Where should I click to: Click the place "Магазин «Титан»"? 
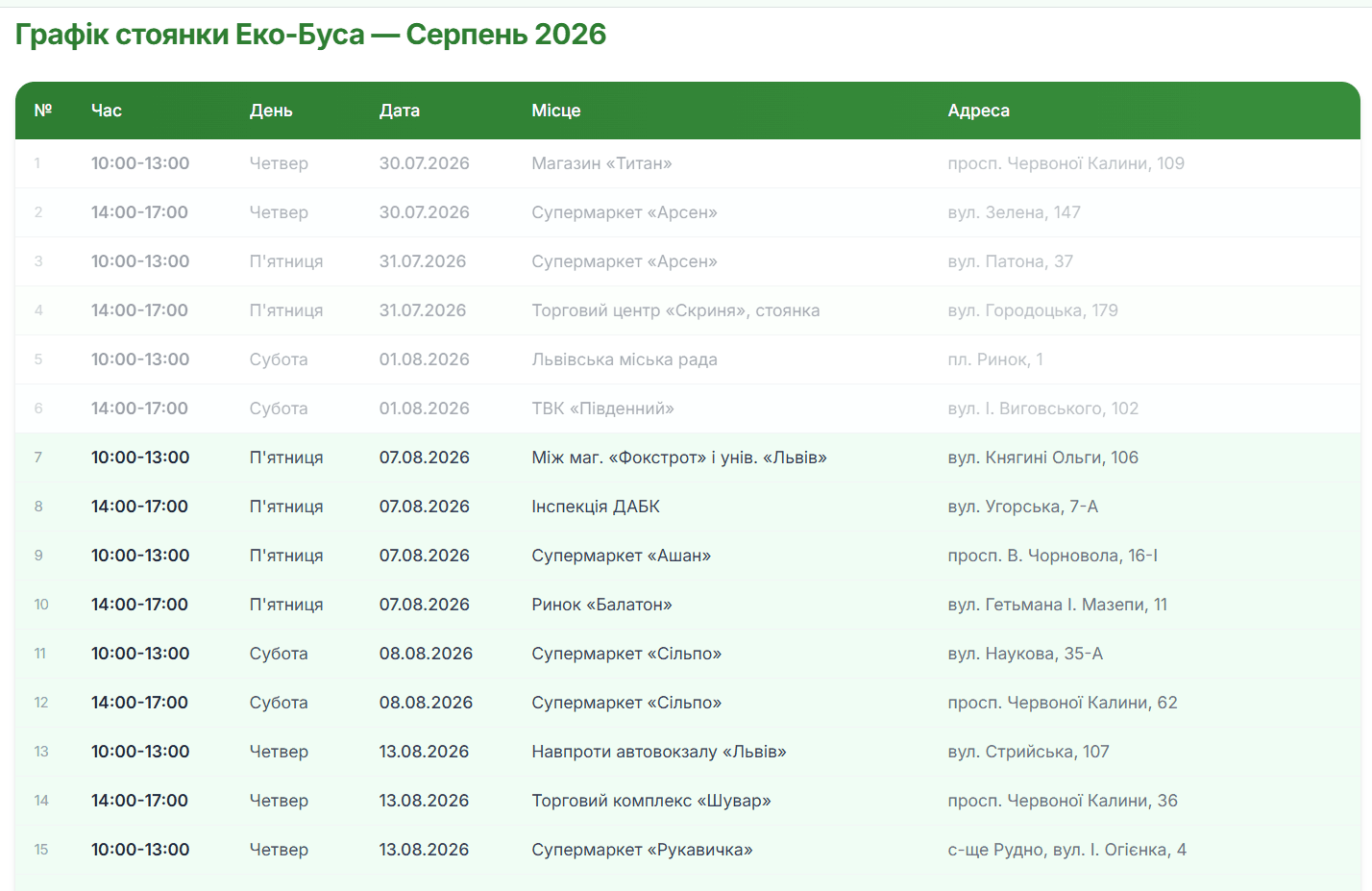602,163
